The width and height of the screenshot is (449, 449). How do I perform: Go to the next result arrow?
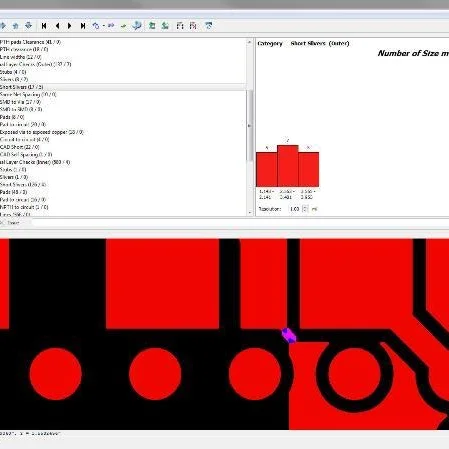pyautogui.click(x=70, y=26)
